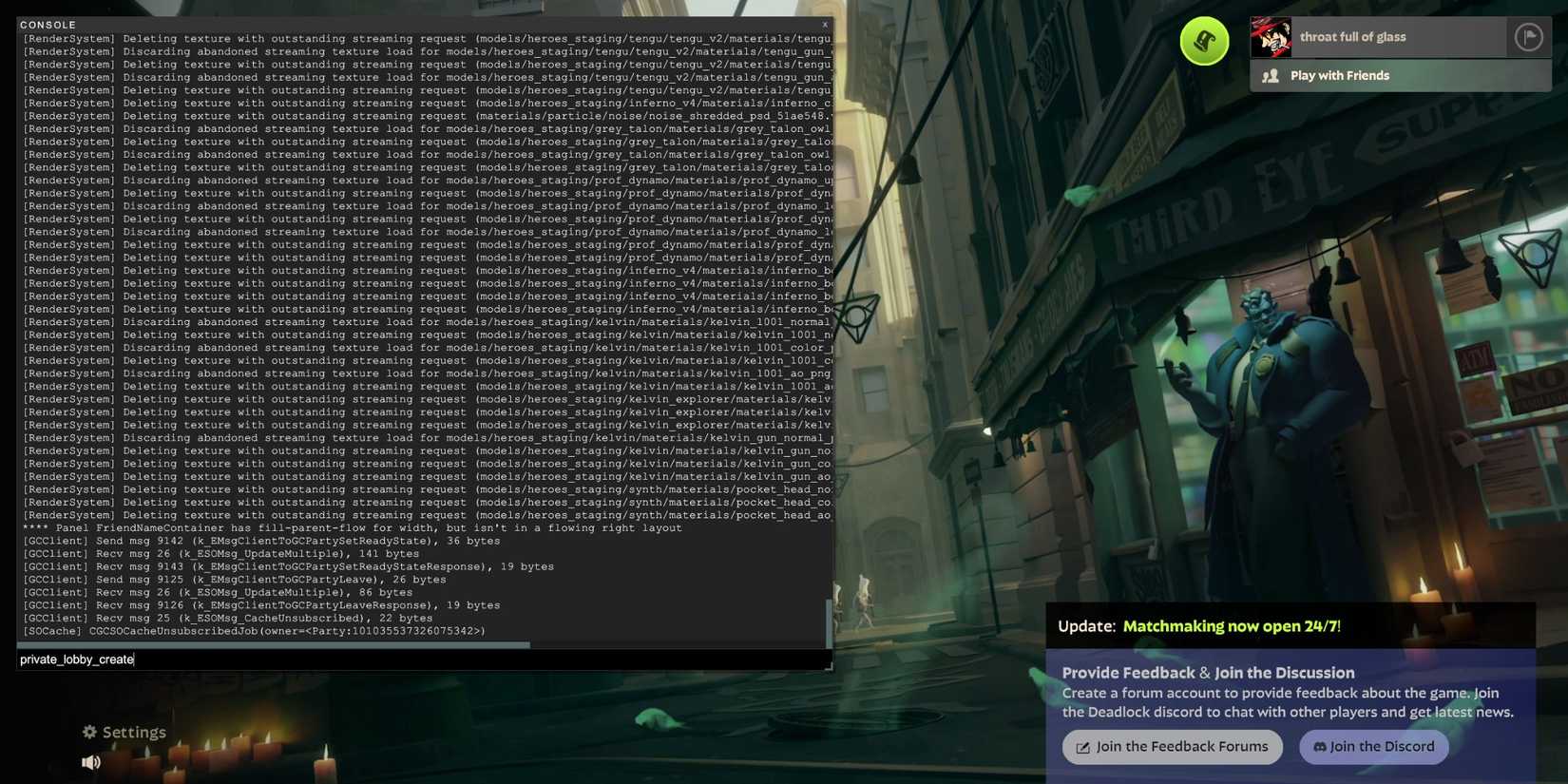This screenshot has width=1568, height=784.
Task: Focus the console command input field
Action: tap(418, 660)
